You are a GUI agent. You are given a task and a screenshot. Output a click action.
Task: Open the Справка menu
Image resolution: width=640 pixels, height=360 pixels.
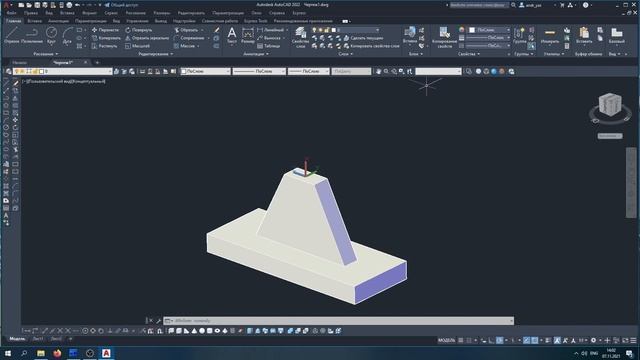(x=277, y=13)
